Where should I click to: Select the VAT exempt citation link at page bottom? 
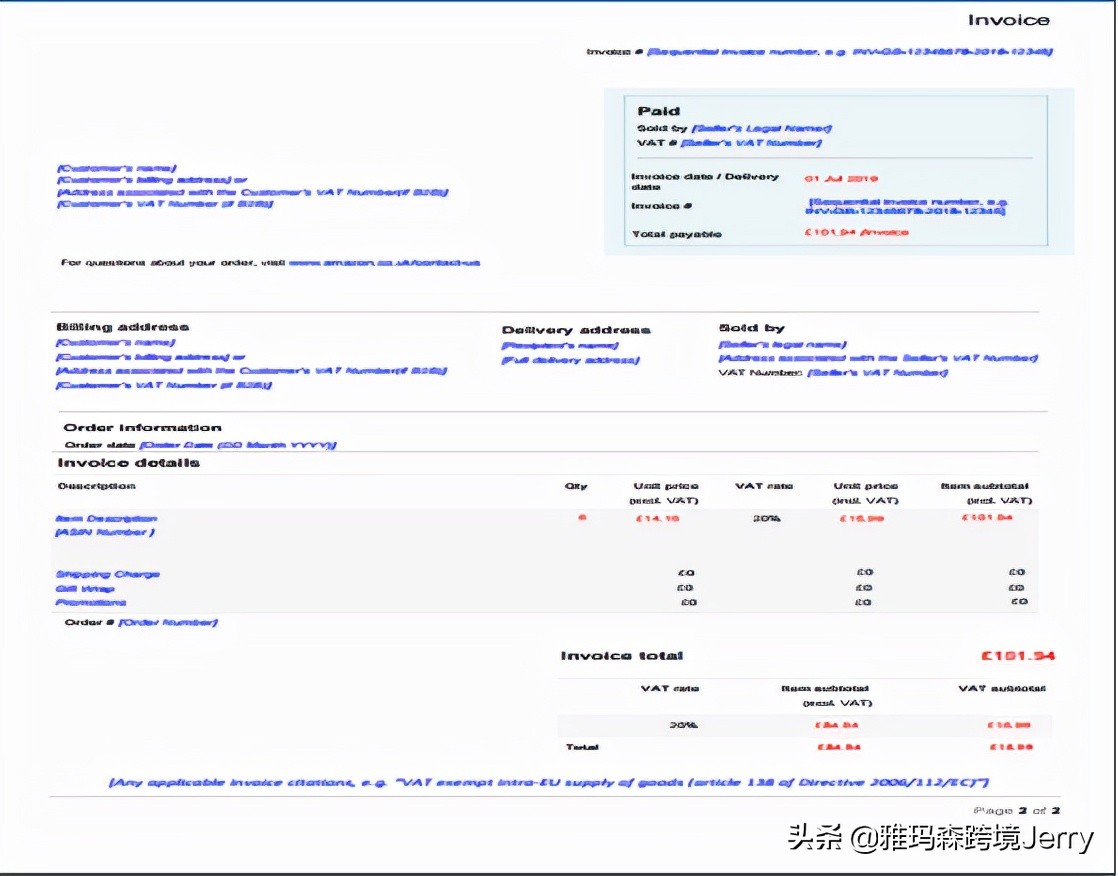tap(556, 783)
